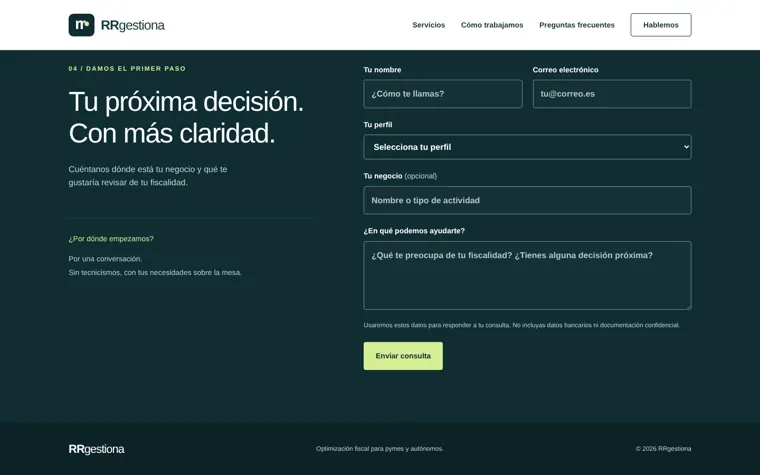760x475 pixels.
Task: Click the ¿En qué podemos ayudarte? textarea
Action: pyautogui.click(x=527, y=275)
